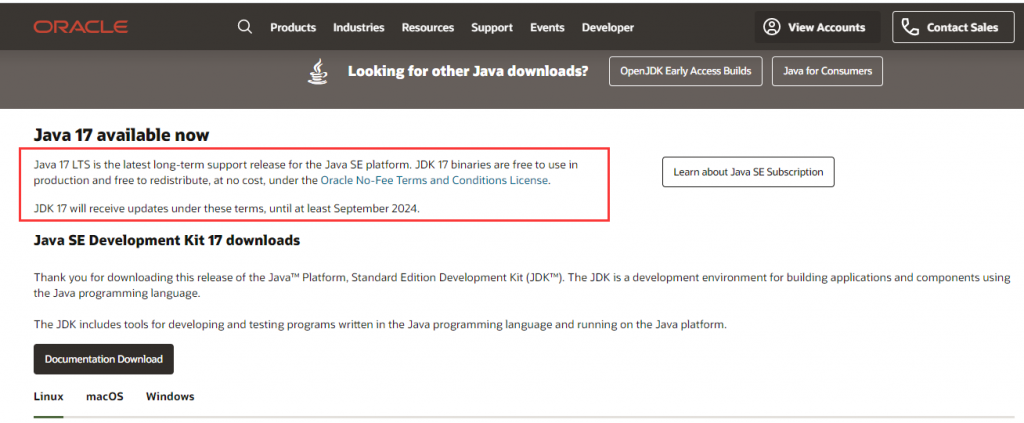Screen dimensions: 1024x423
Task: Open the Resources menu
Action: [x=428, y=27]
